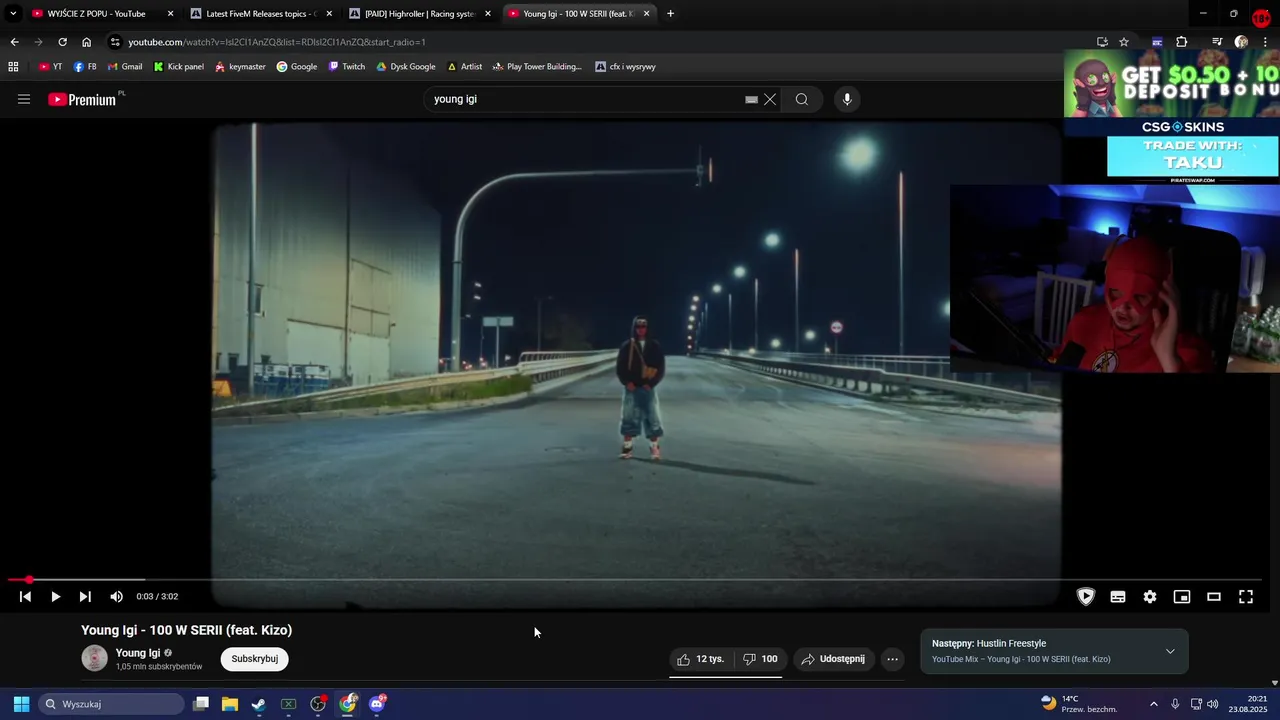Open a new browser tab
The height and width of the screenshot is (720, 1280).
pyautogui.click(x=670, y=14)
